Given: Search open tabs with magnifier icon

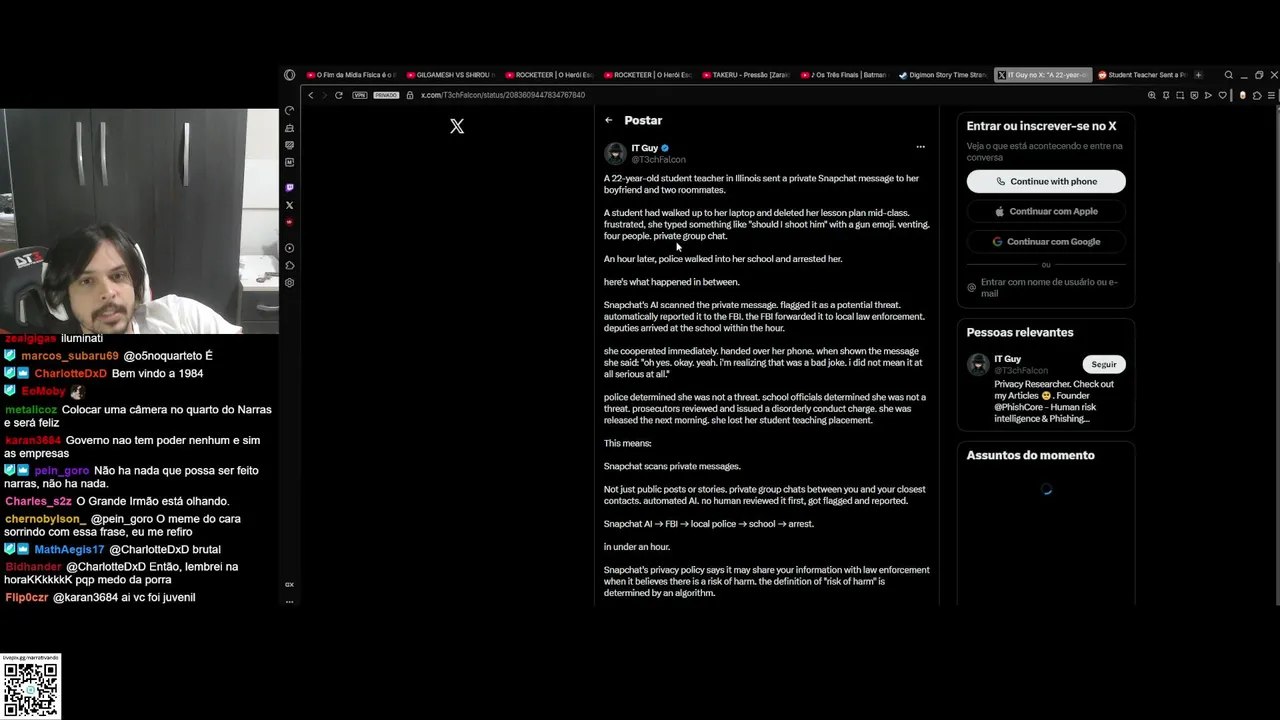Looking at the screenshot, I should click(x=1229, y=75).
